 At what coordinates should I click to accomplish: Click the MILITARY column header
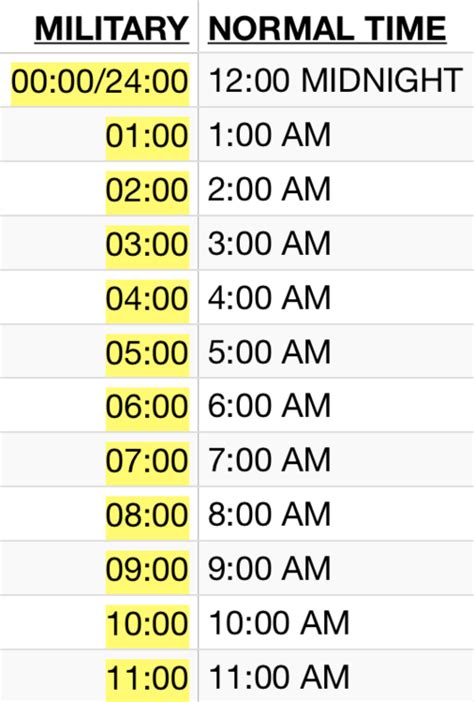click(112, 29)
